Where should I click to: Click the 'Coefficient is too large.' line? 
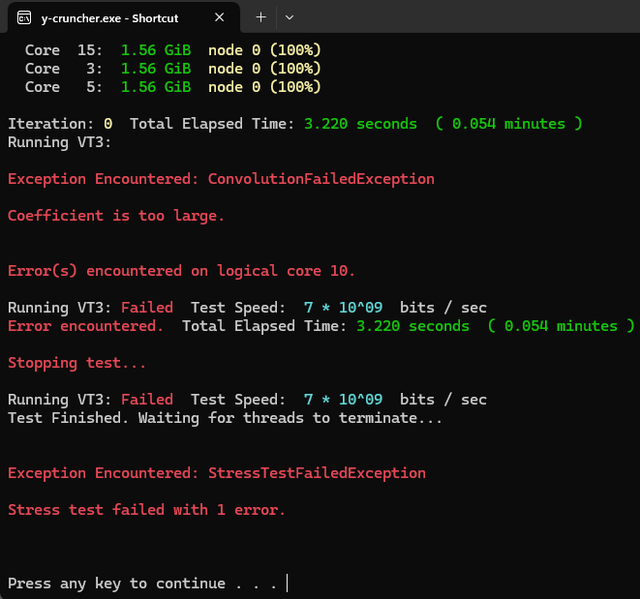[116, 216]
